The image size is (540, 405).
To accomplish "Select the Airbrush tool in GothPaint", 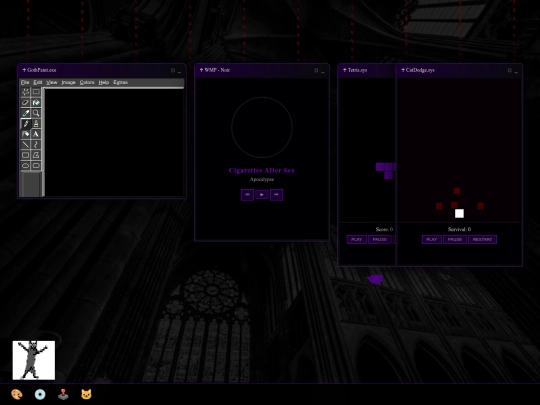I will (x=25, y=134).
